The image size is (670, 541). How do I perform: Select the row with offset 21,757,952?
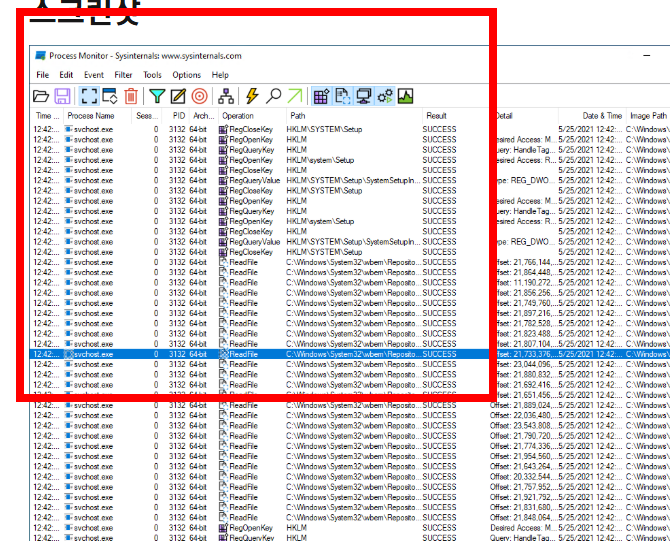(x=351, y=487)
